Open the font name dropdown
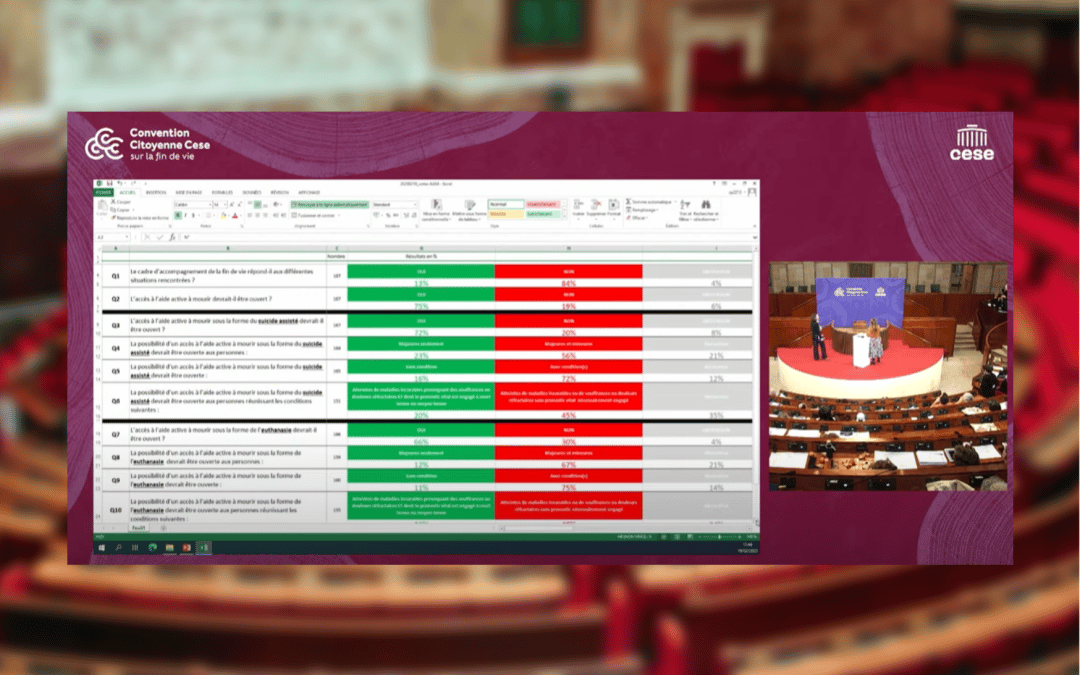 click(x=209, y=204)
